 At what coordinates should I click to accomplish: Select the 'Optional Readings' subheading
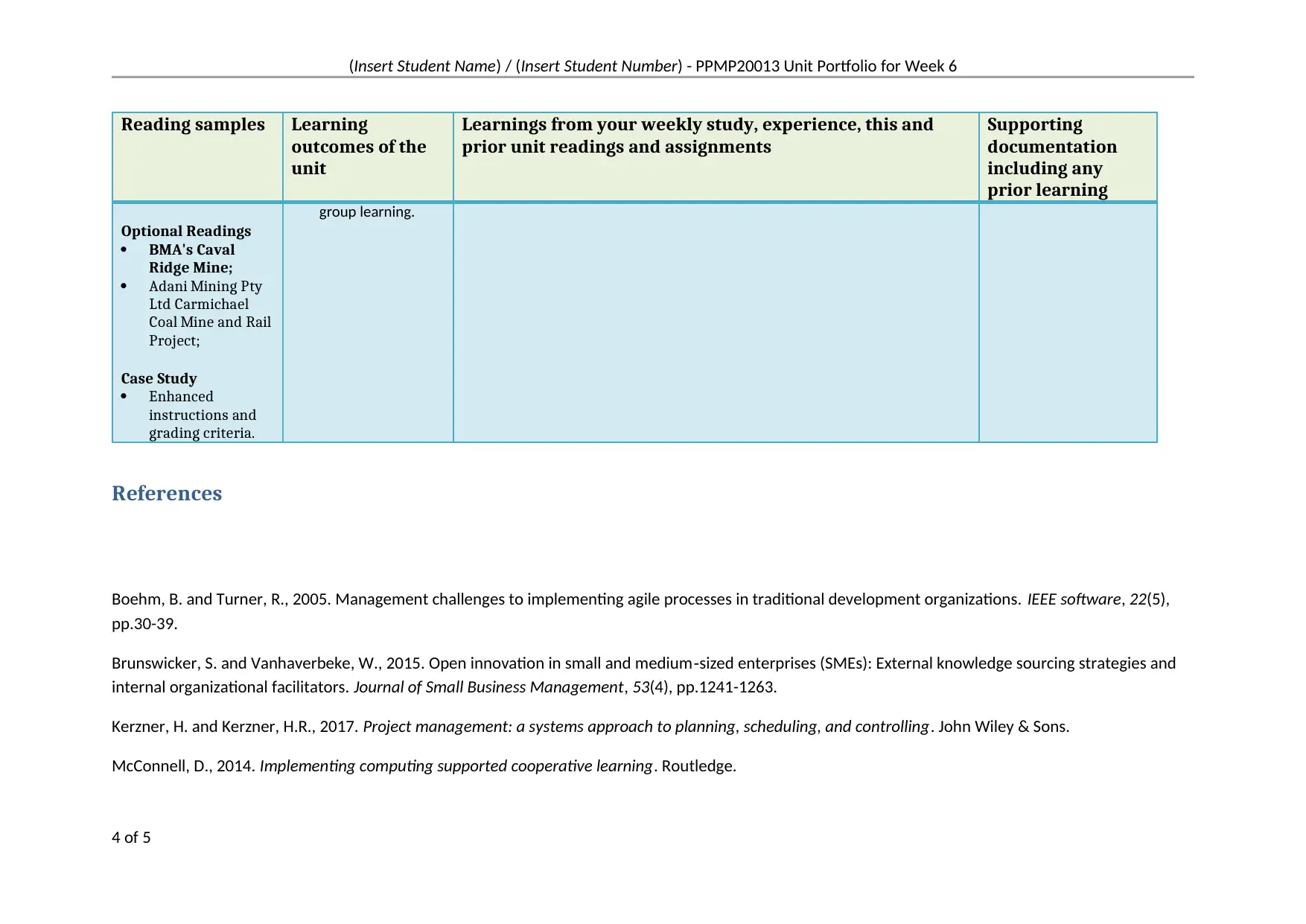click(186, 231)
